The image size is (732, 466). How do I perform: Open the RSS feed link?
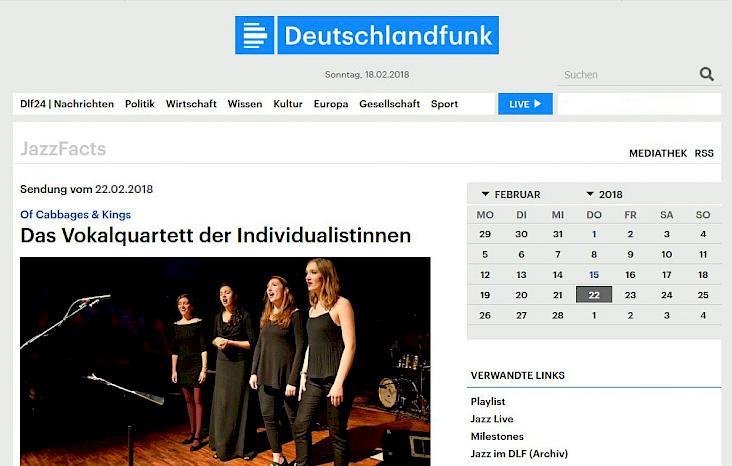click(x=704, y=153)
